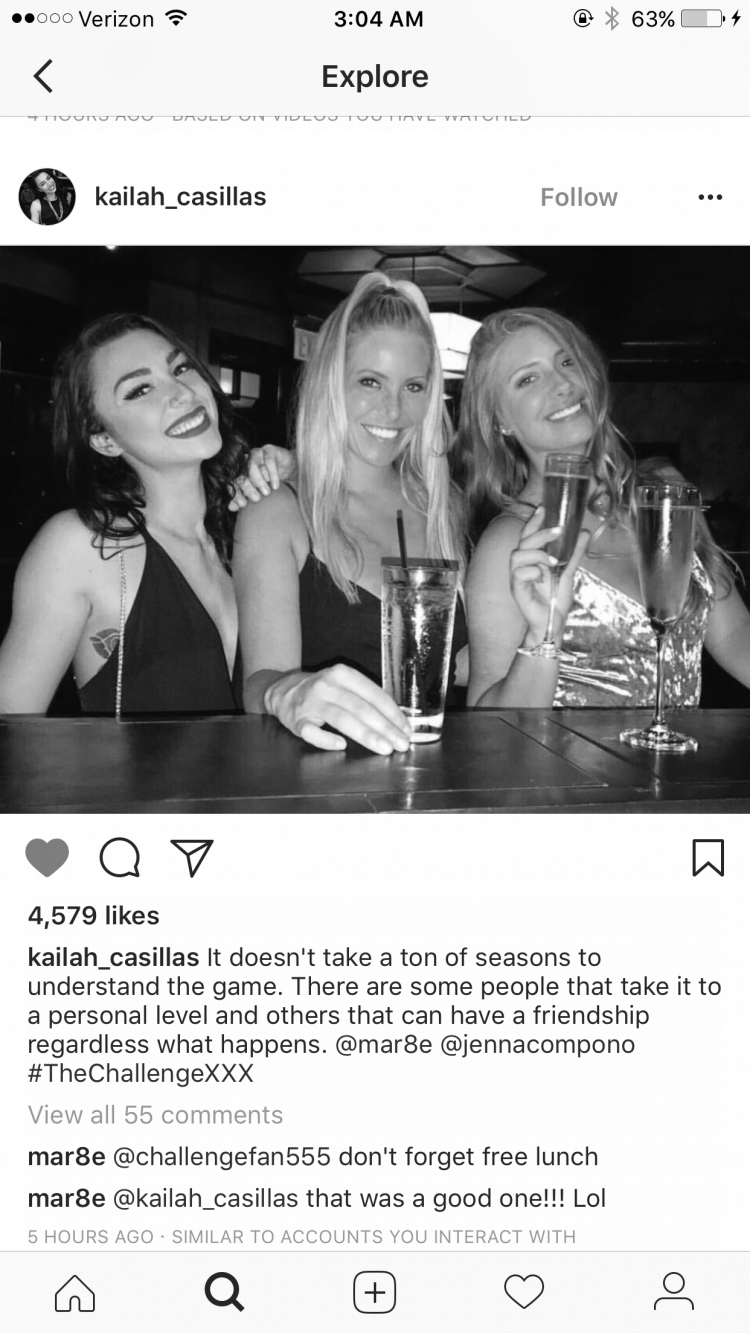Select the Search magnifier tab
This screenshot has width=750, height=1333.
click(x=224, y=1292)
